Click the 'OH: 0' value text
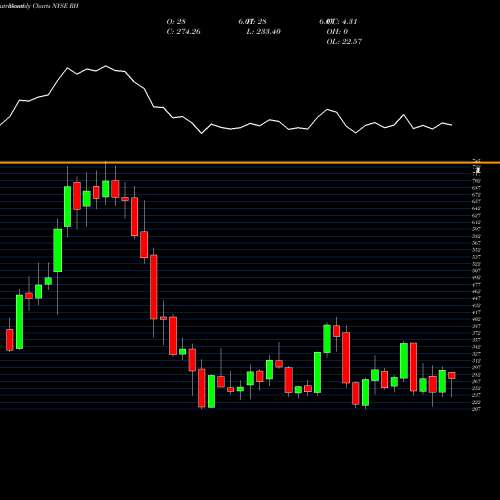Image resolution: width=500 pixels, height=500 pixels. point(337,32)
